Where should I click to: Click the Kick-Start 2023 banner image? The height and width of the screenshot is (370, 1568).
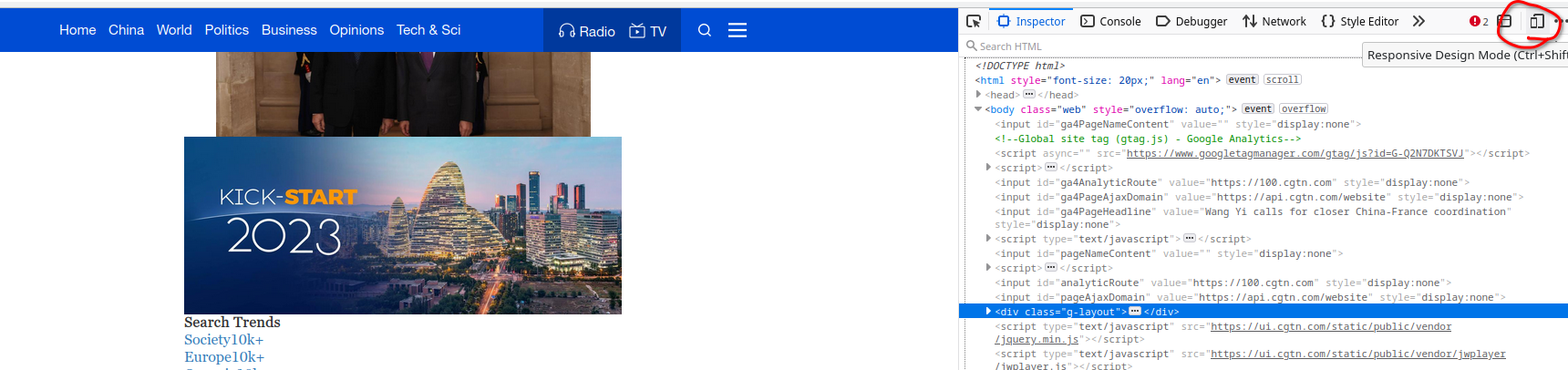[x=403, y=225]
